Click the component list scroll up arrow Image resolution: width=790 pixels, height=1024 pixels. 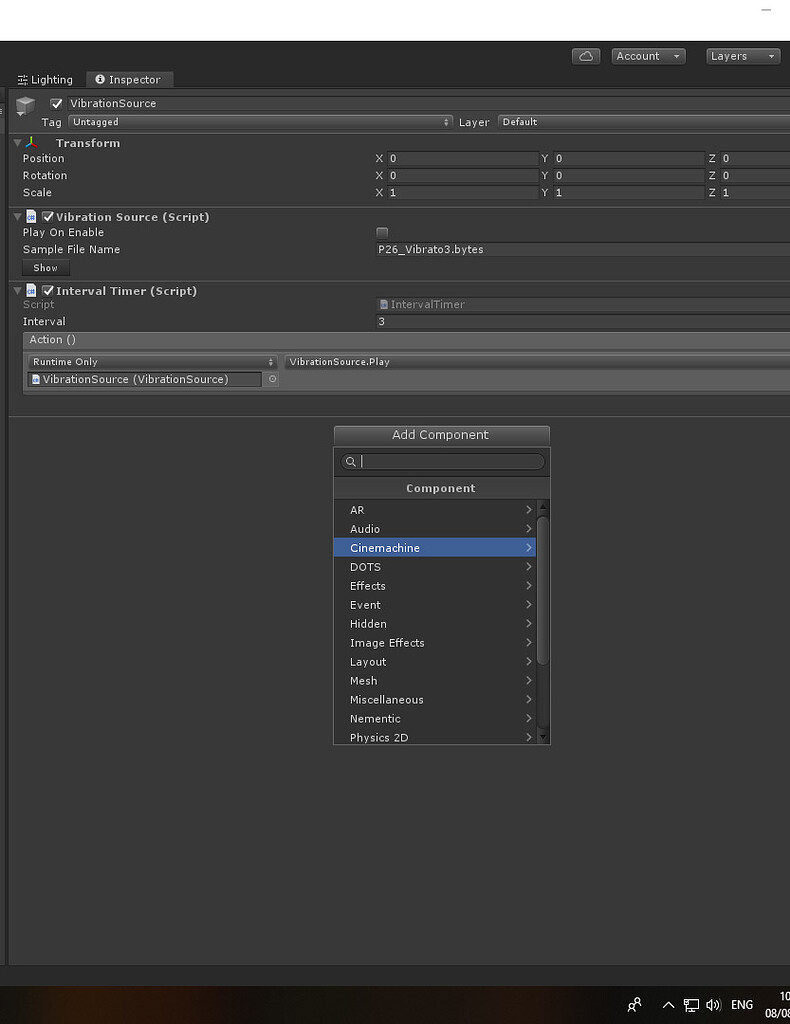(x=543, y=507)
